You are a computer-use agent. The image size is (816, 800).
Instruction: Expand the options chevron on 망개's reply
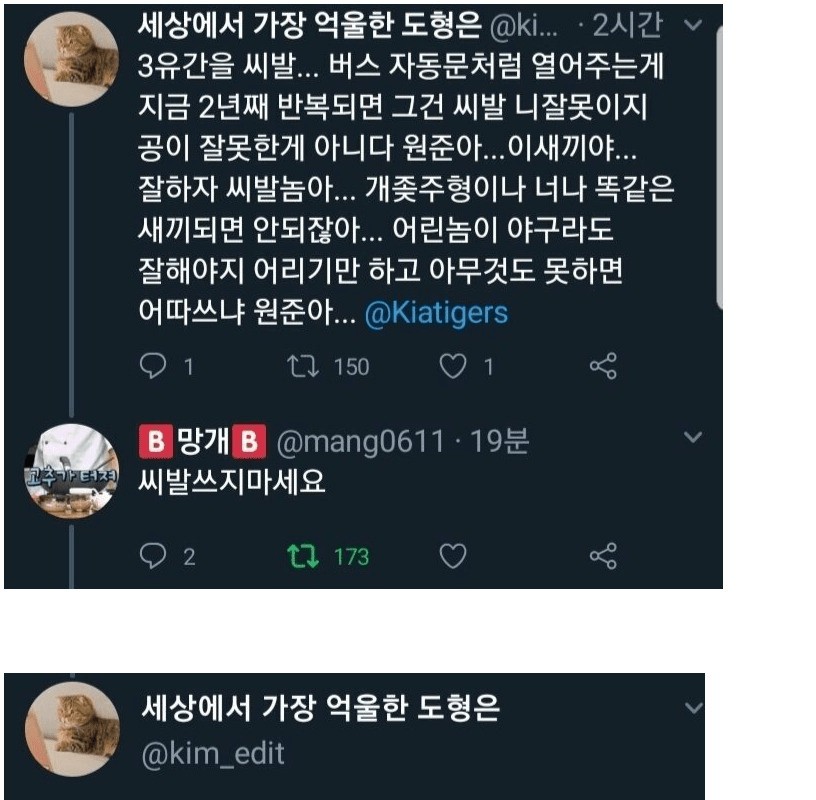click(692, 437)
